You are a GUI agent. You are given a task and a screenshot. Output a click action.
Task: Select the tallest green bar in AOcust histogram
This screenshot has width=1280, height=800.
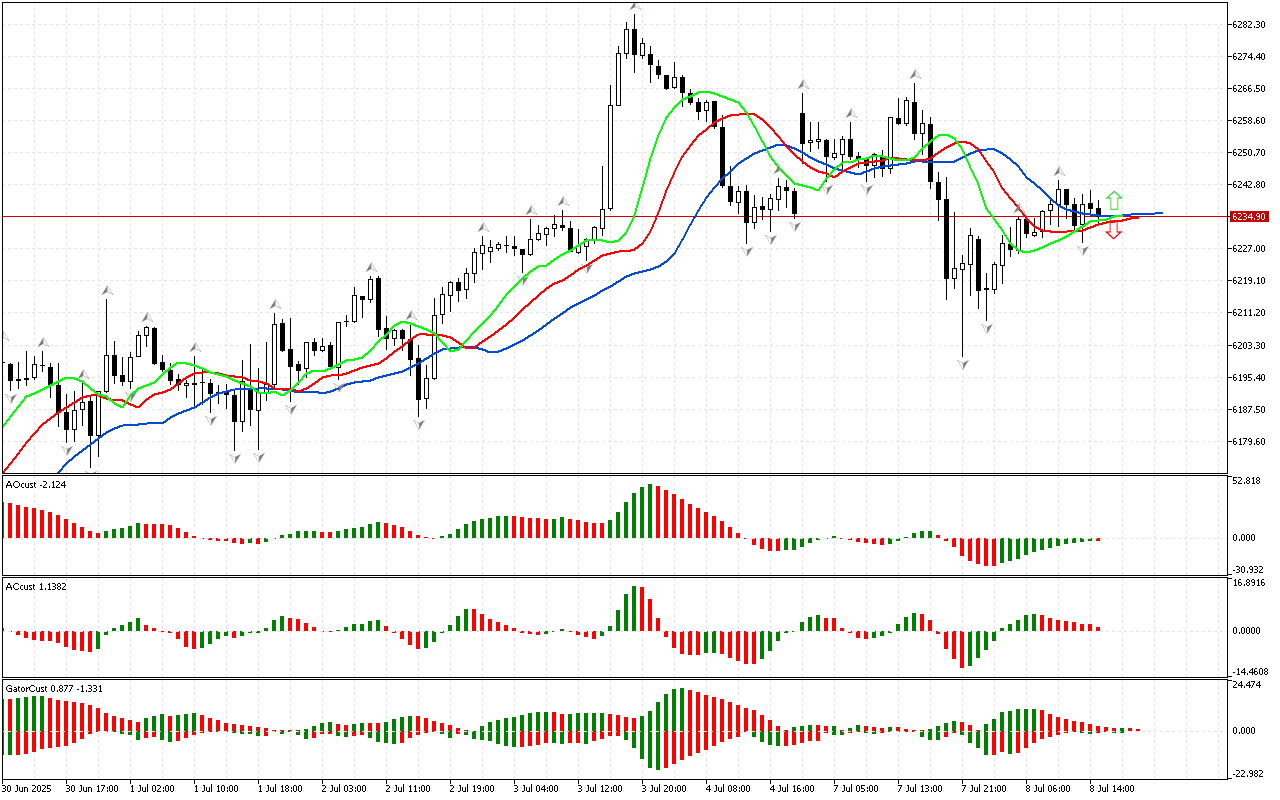point(651,511)
